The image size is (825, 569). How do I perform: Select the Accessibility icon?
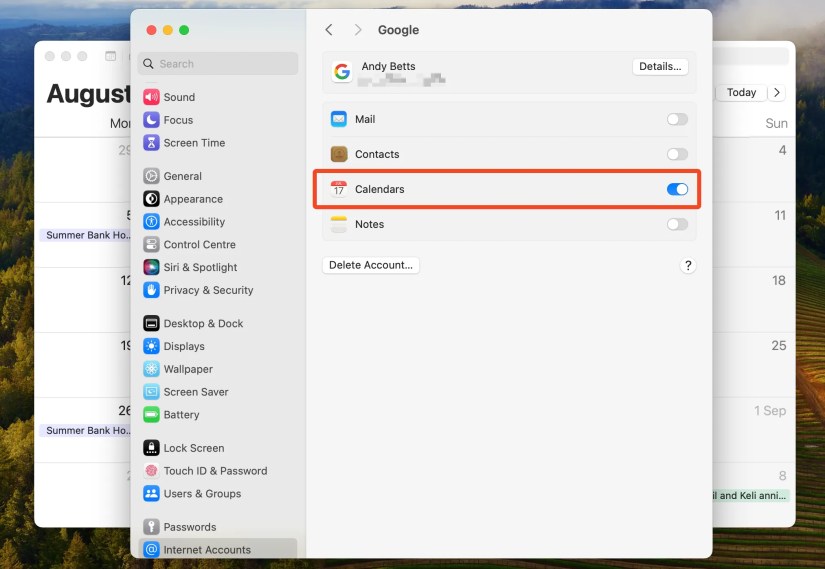[151, 222]
